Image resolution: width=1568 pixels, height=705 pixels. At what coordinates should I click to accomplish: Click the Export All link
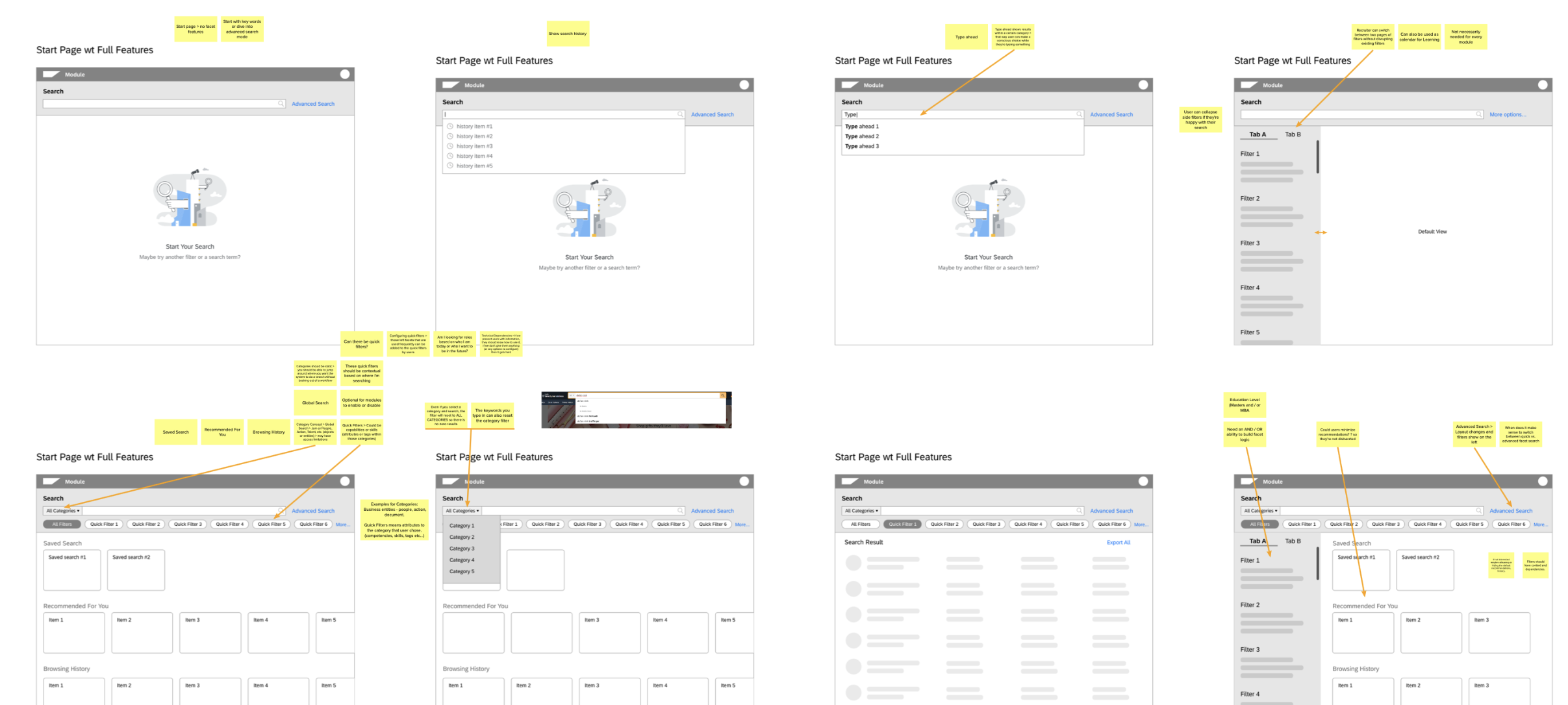pyautogui.click(x=1118, y=543)
